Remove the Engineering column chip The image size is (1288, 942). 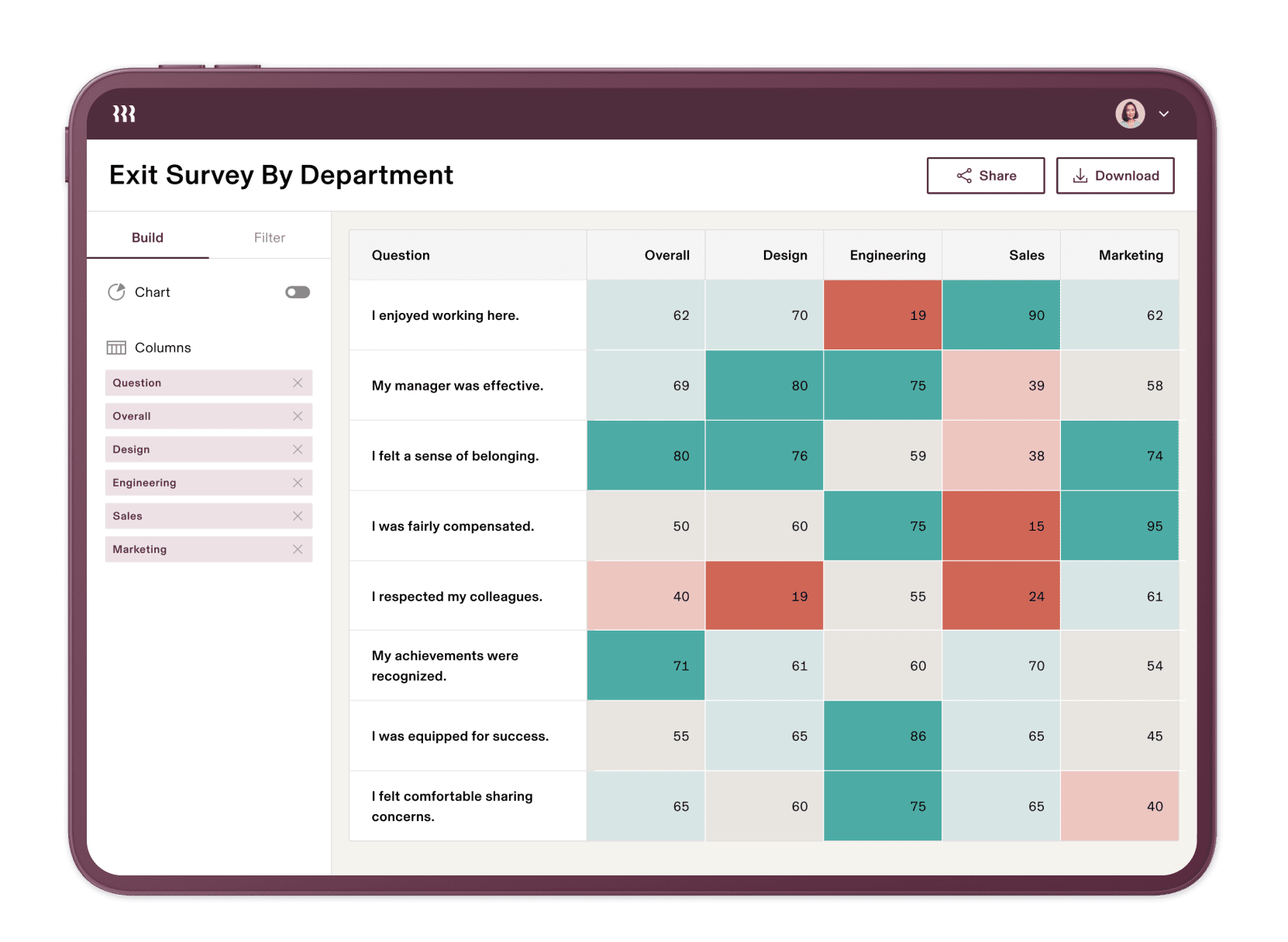coord(298,483)
